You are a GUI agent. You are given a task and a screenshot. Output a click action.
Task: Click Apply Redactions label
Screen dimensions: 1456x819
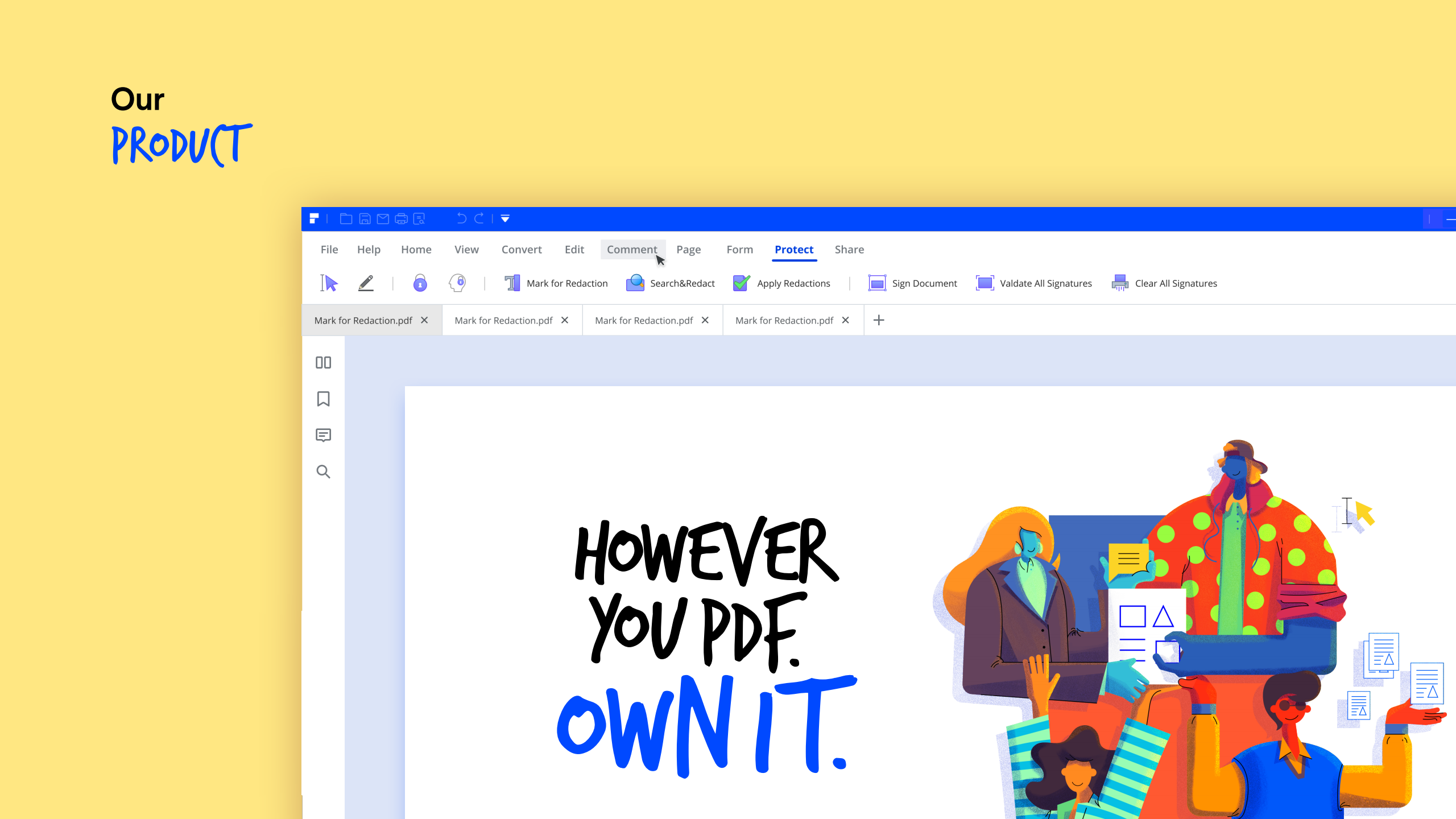pyautogui.click(x=793, y=283)
